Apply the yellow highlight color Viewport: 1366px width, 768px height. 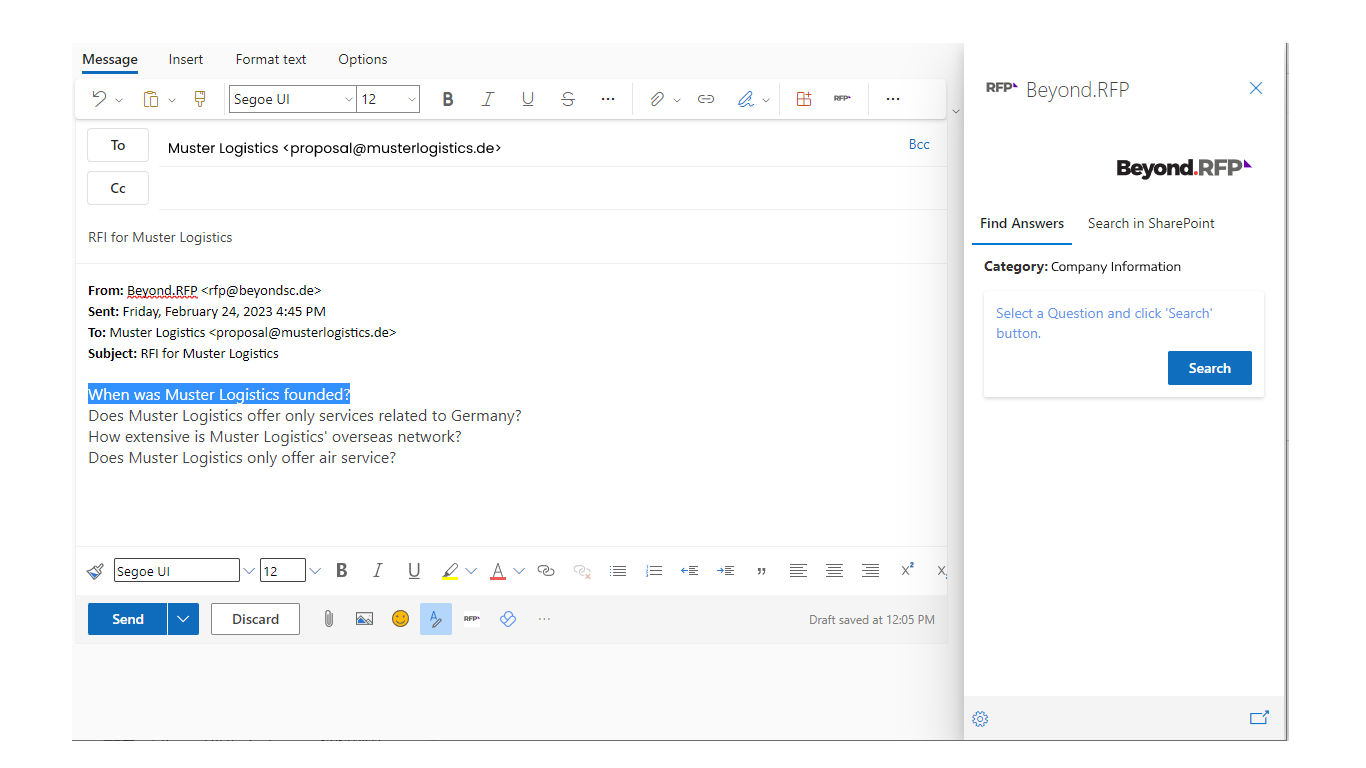click(x=450, y=571)
